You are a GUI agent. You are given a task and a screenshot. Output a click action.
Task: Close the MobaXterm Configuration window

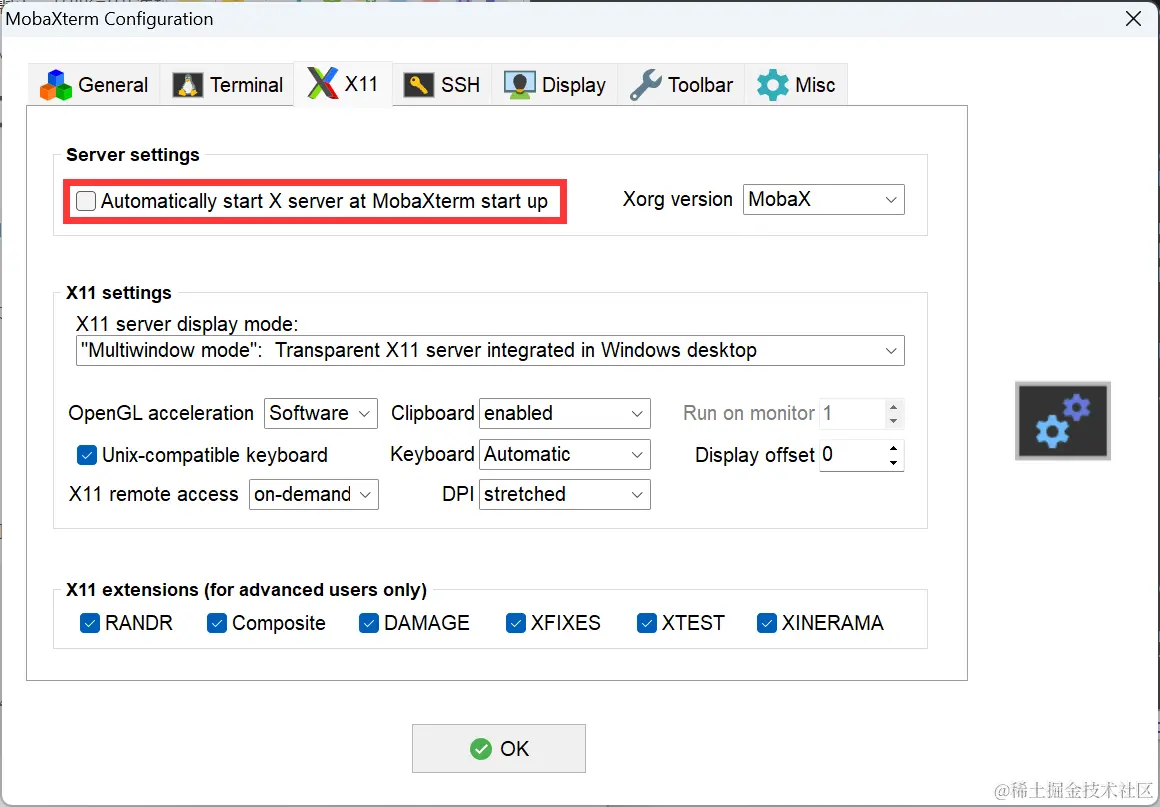click(x=1133, y=19)
